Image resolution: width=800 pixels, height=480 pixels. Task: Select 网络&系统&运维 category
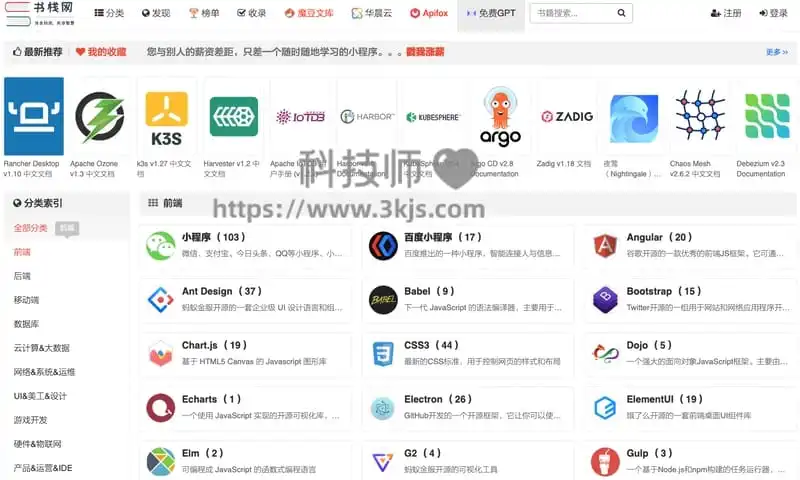[x=44, y=372]
